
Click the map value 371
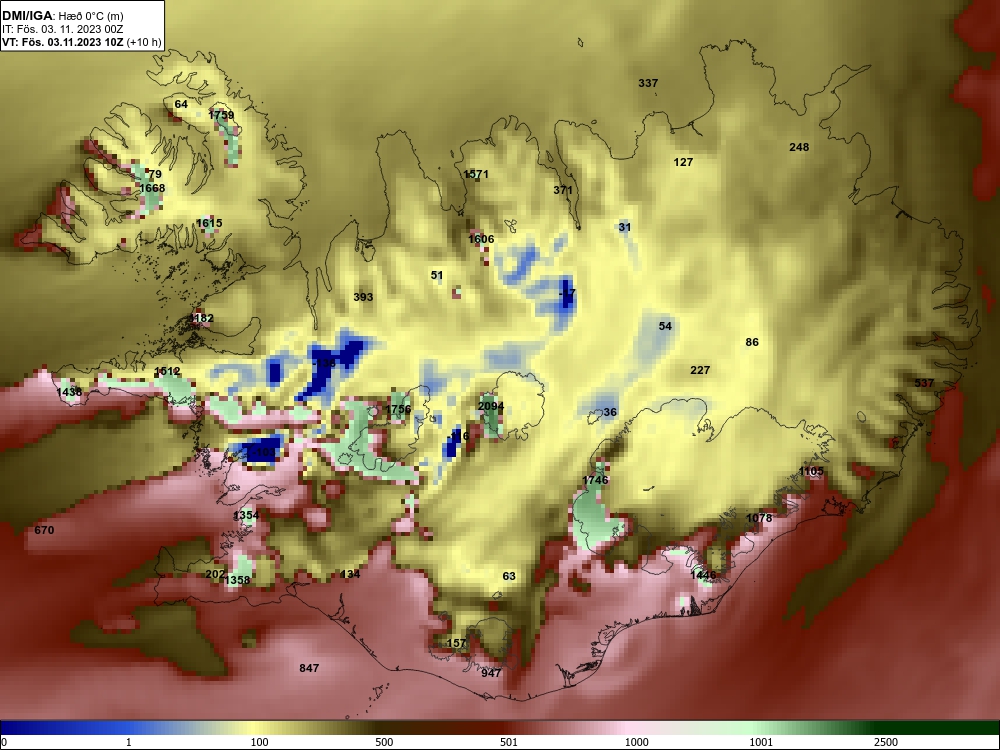pos(563,190)
